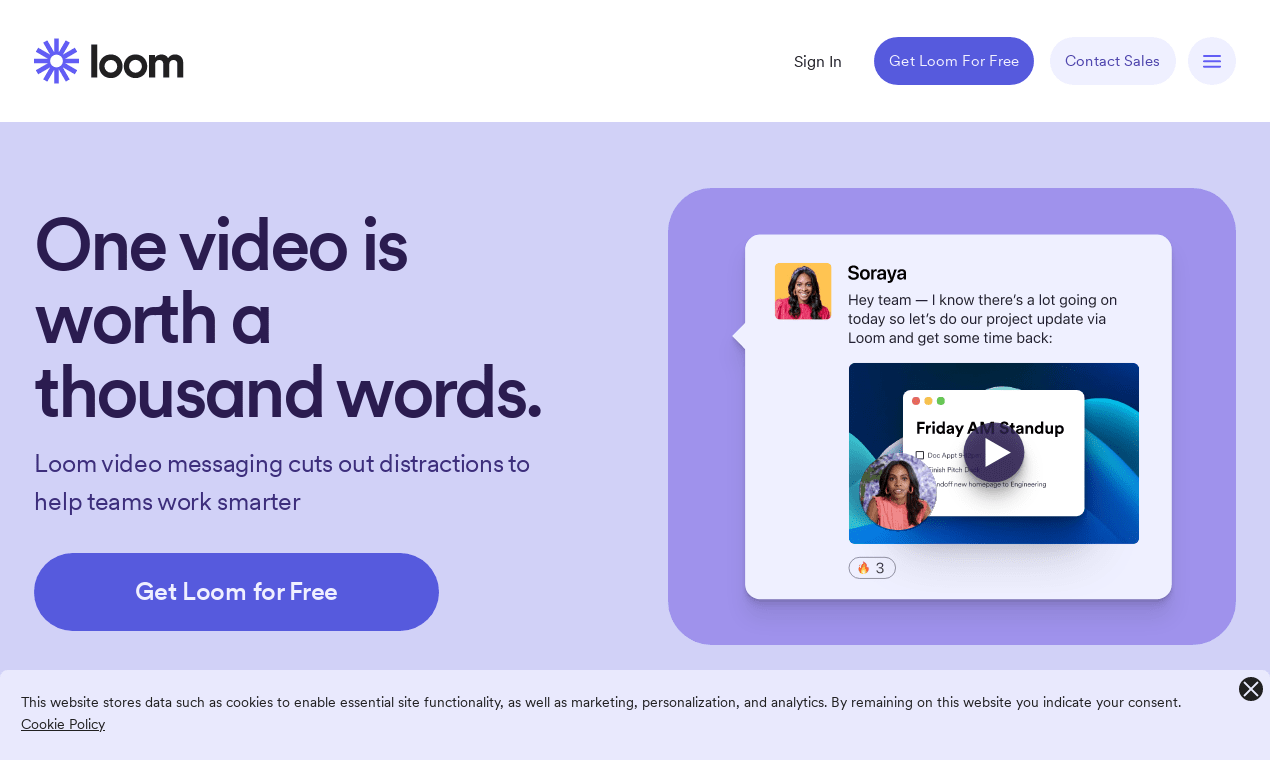
Task: Click Soraya's profile photo
Action: point(803,291)
